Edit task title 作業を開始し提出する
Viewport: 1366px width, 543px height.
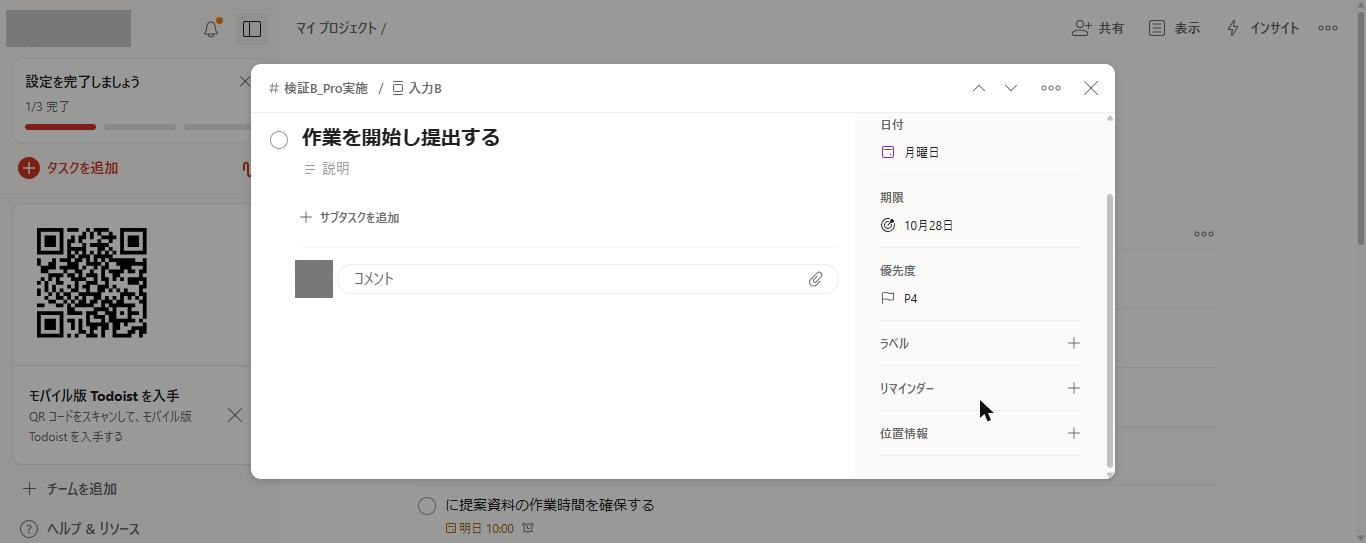(x=401, y=138)
